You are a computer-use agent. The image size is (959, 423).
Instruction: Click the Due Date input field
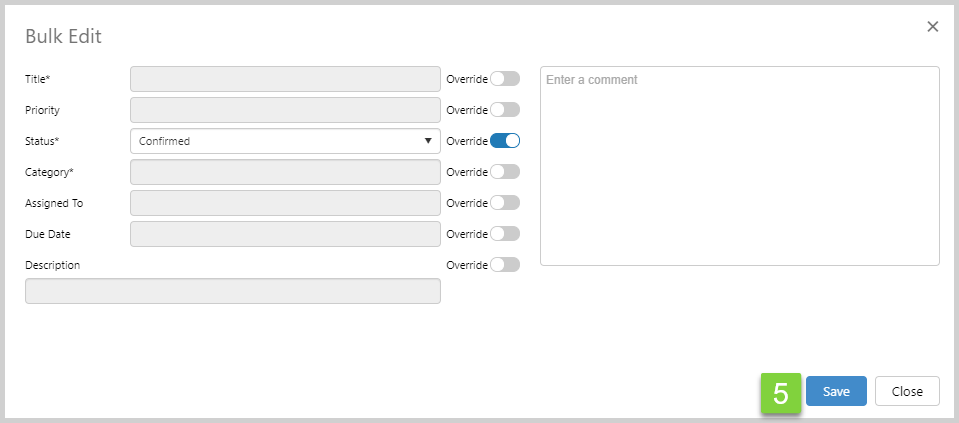285,234
